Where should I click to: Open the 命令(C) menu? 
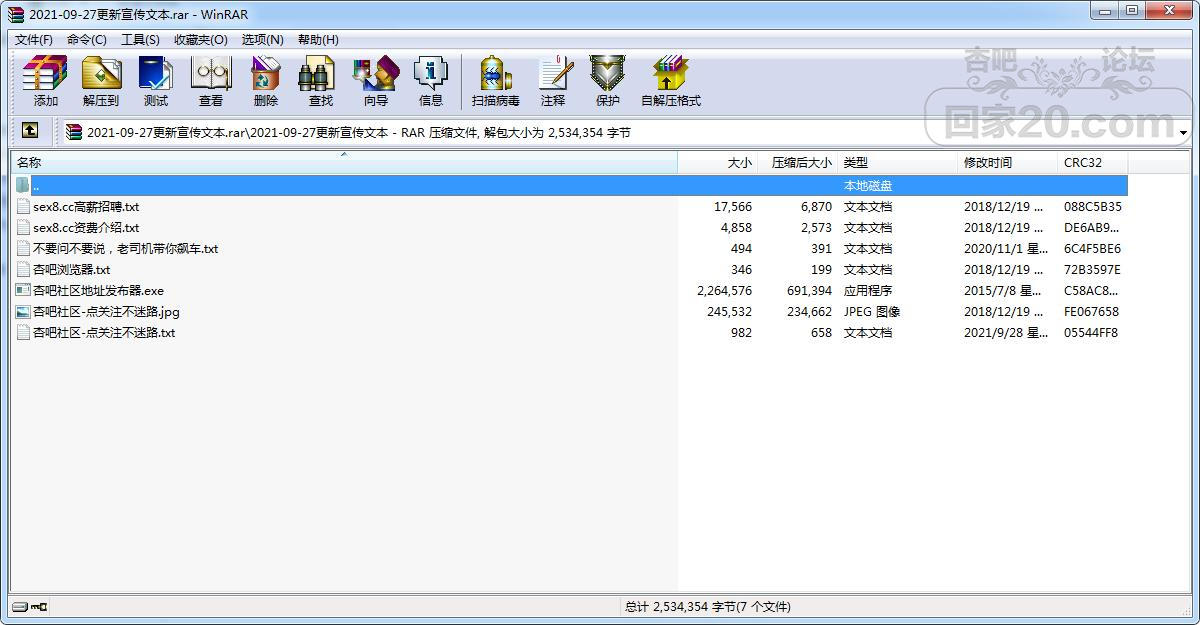[x=87, y=39]
